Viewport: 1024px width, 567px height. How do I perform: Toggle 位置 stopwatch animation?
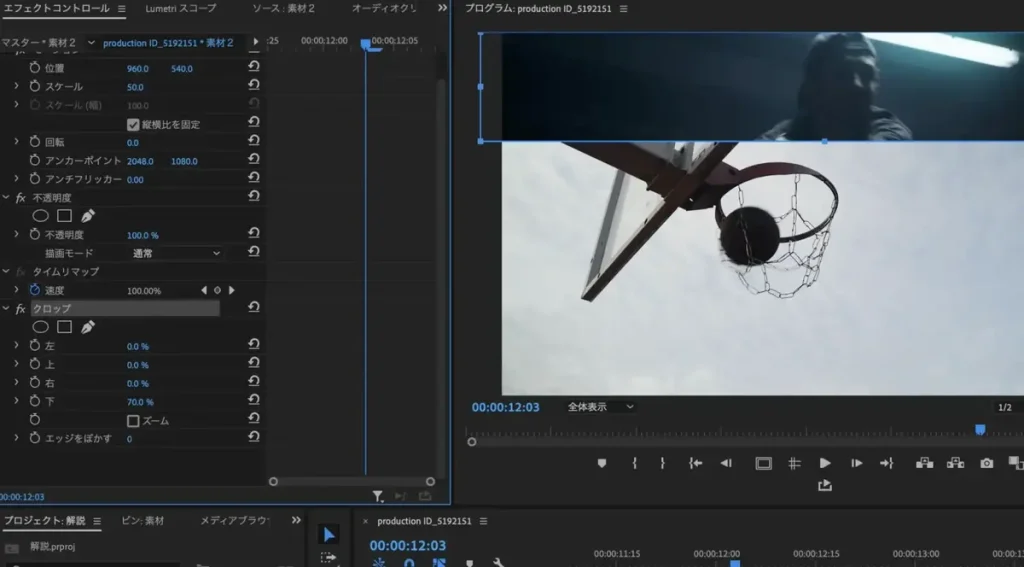coord(35,67)
